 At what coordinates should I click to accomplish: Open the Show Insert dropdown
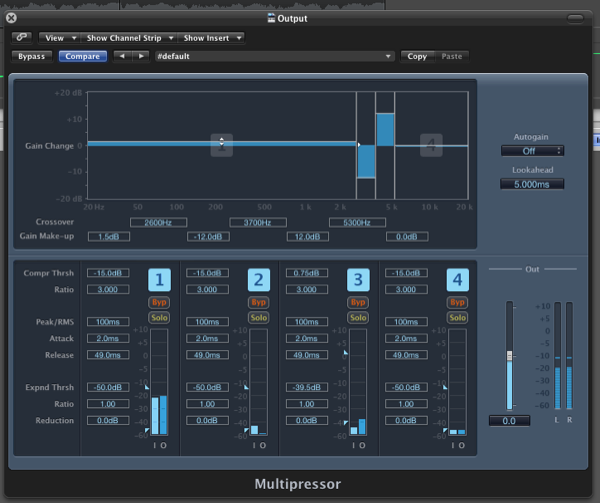211,38
